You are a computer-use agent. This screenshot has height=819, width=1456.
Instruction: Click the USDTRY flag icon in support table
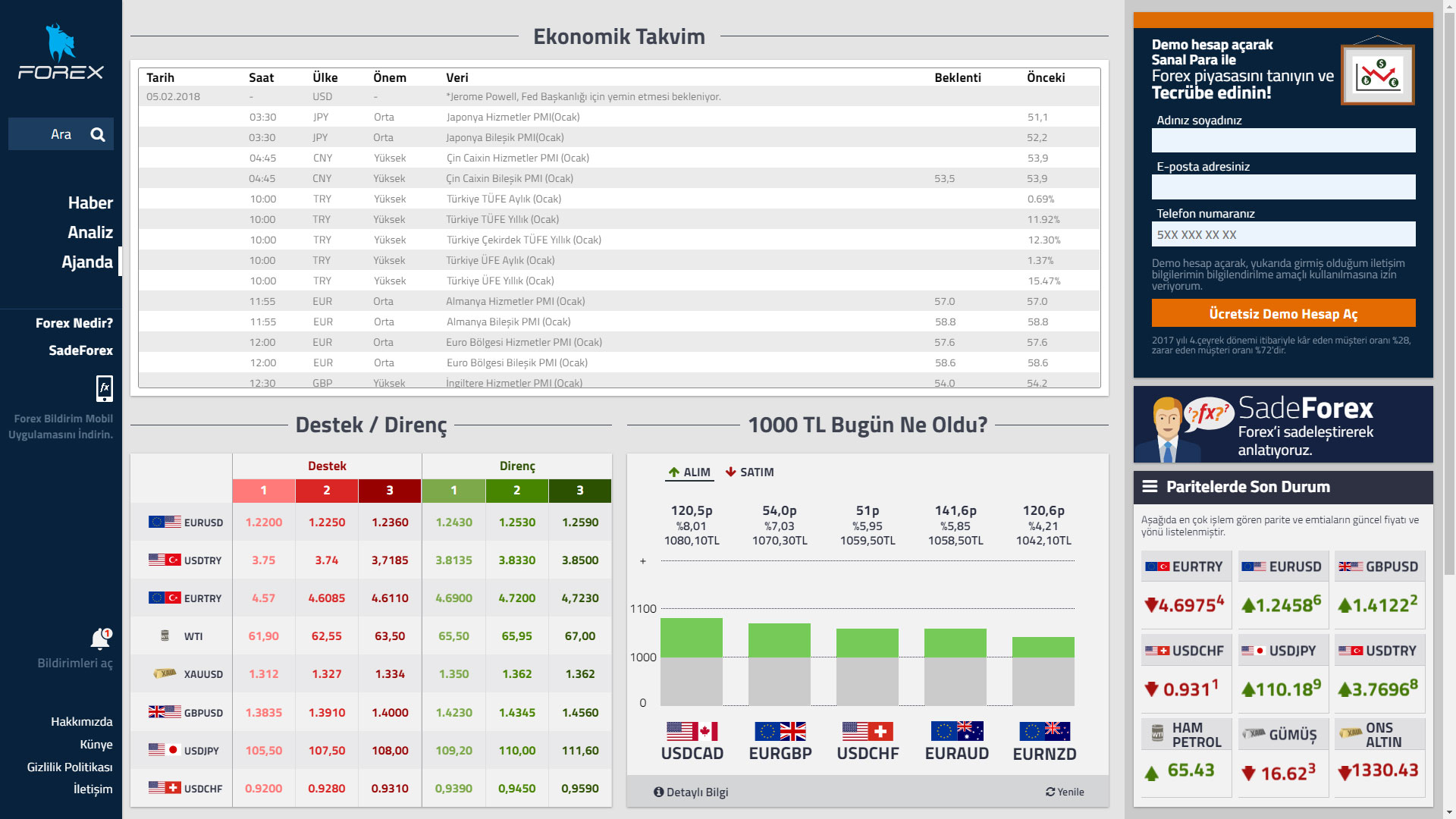tap(165, 560)
